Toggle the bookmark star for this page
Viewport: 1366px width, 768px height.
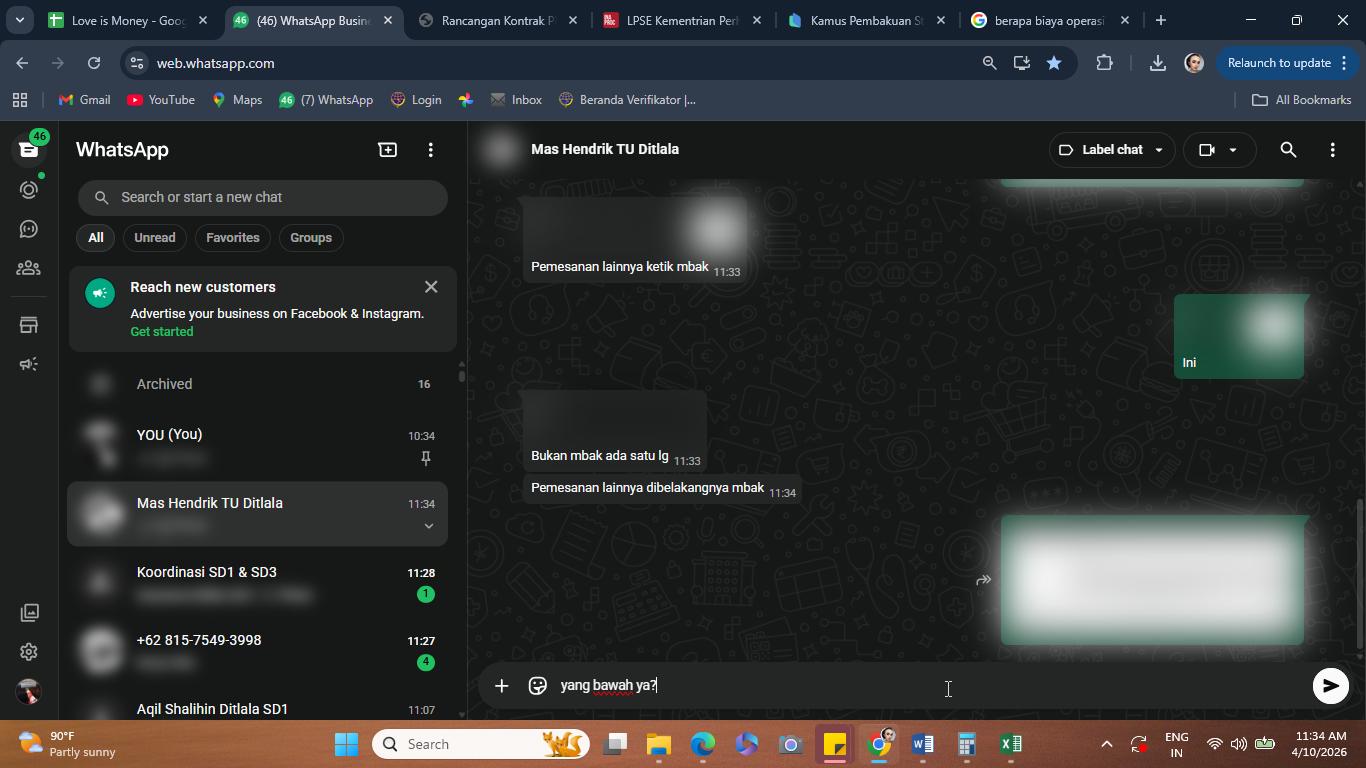[1054, 63]
